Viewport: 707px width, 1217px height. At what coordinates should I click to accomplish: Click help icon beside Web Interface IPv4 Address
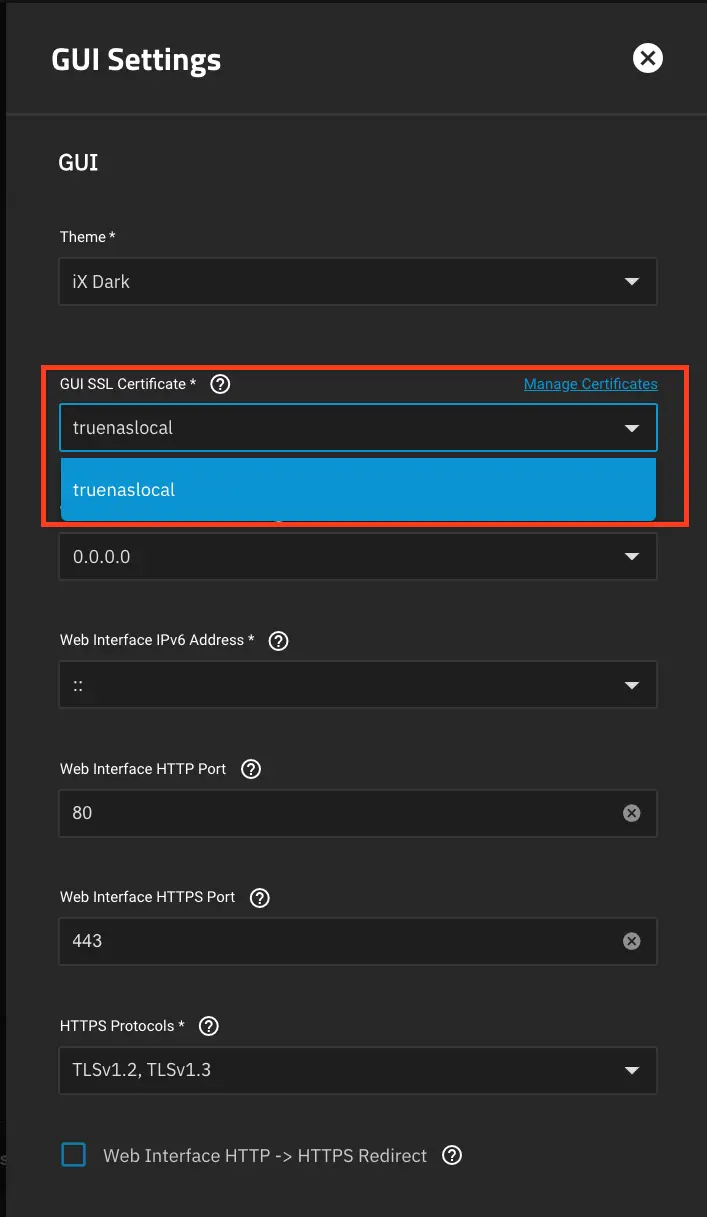(x=278, y=511)
